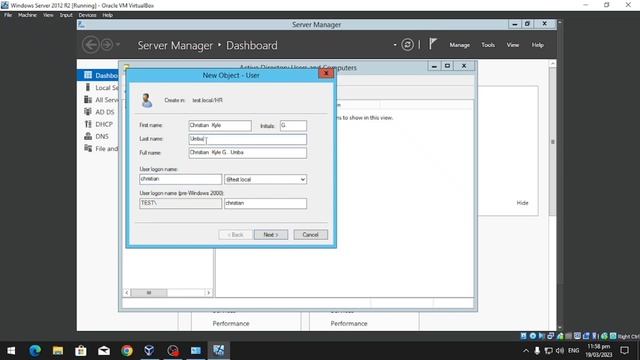The width and height of the screenshot is (640, 360).
Task: Open the ENG language indicator
Action: pyautogui.click(x=573, y=351)
